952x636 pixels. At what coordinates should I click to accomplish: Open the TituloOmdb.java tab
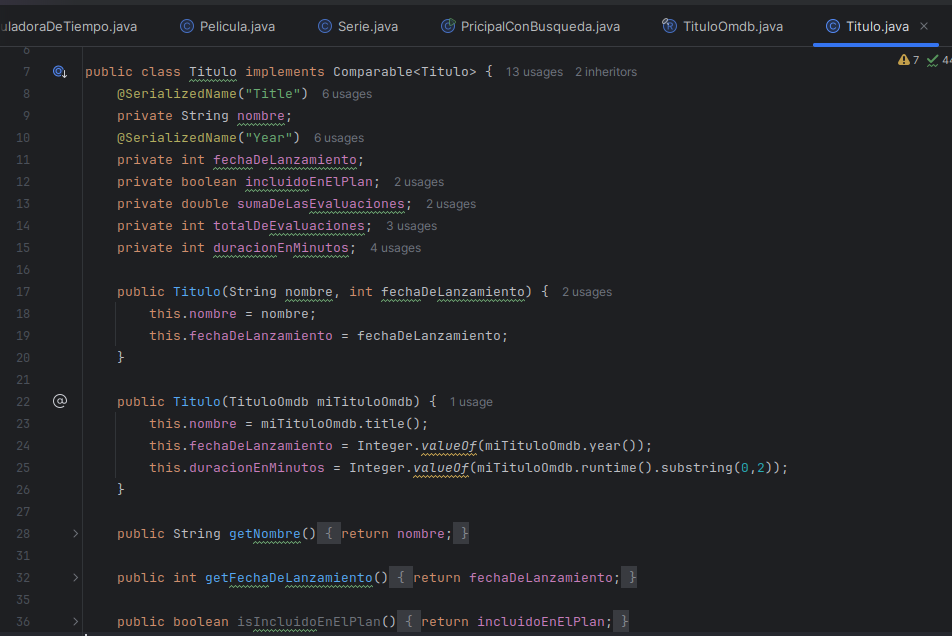722,26
